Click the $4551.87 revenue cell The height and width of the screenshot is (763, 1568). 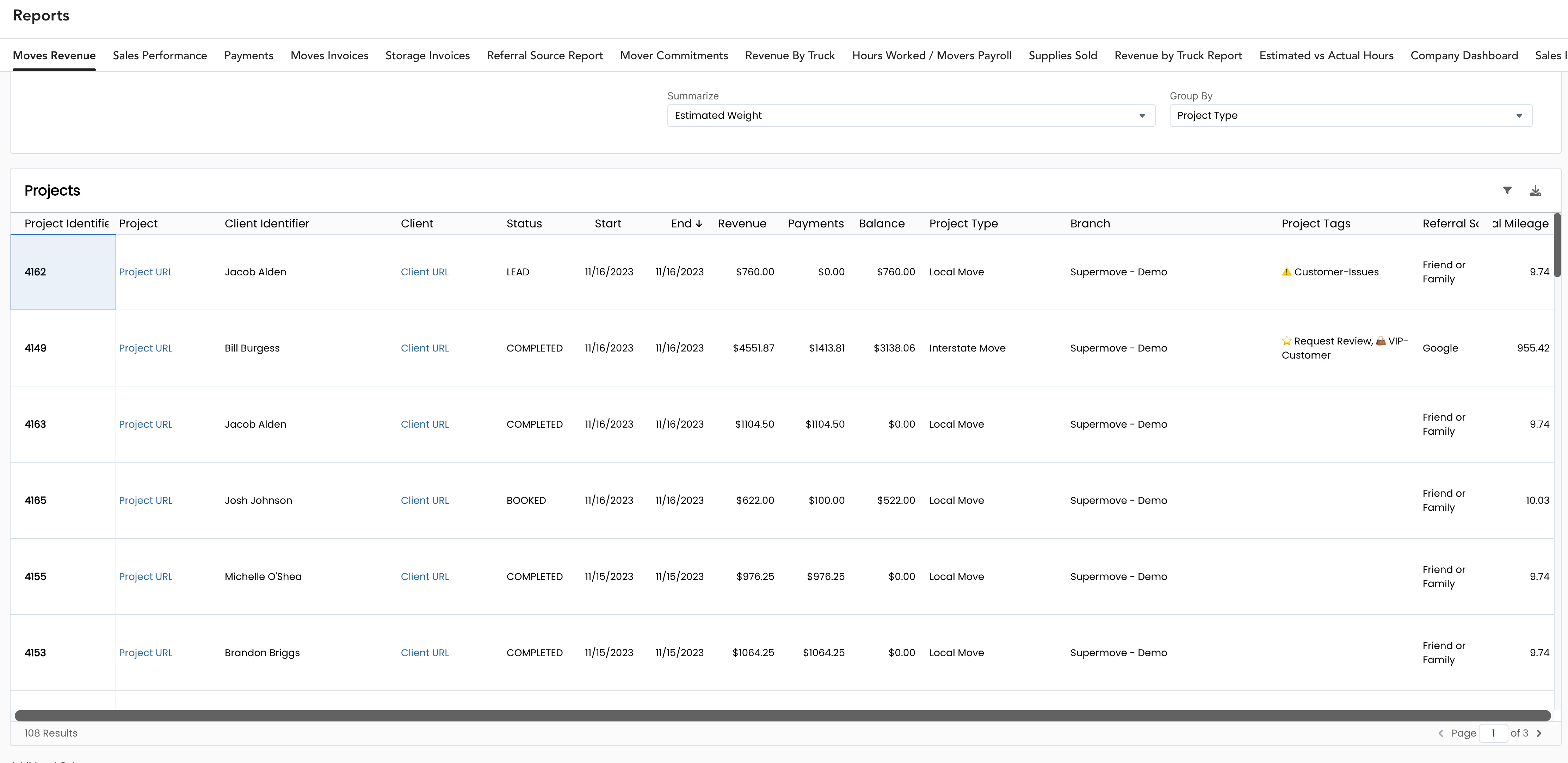point(753,348)
